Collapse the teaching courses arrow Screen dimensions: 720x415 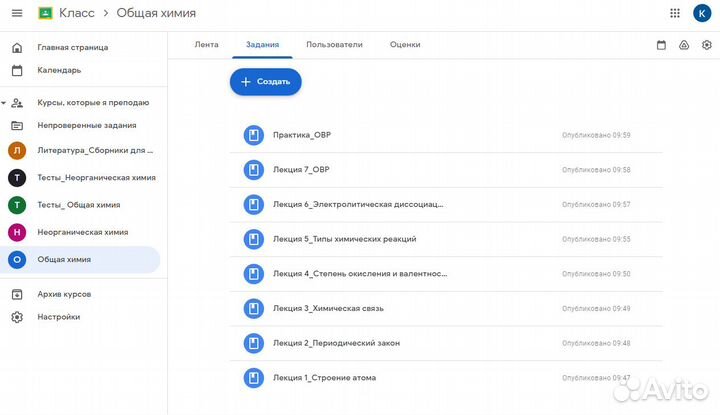tap(4, 103)
